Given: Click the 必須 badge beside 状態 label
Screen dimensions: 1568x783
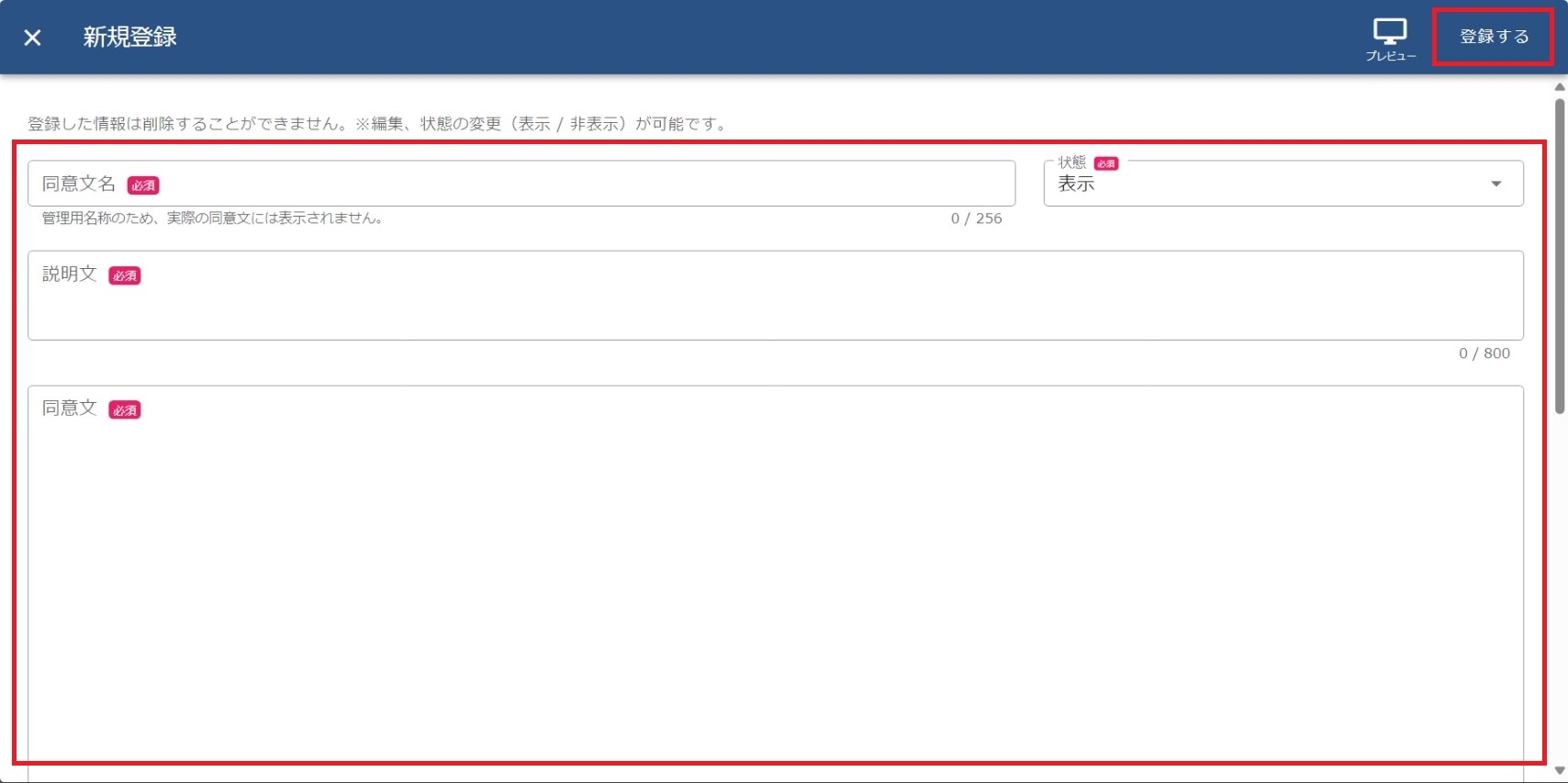Looking at the screenshot, I should 1106,163.
